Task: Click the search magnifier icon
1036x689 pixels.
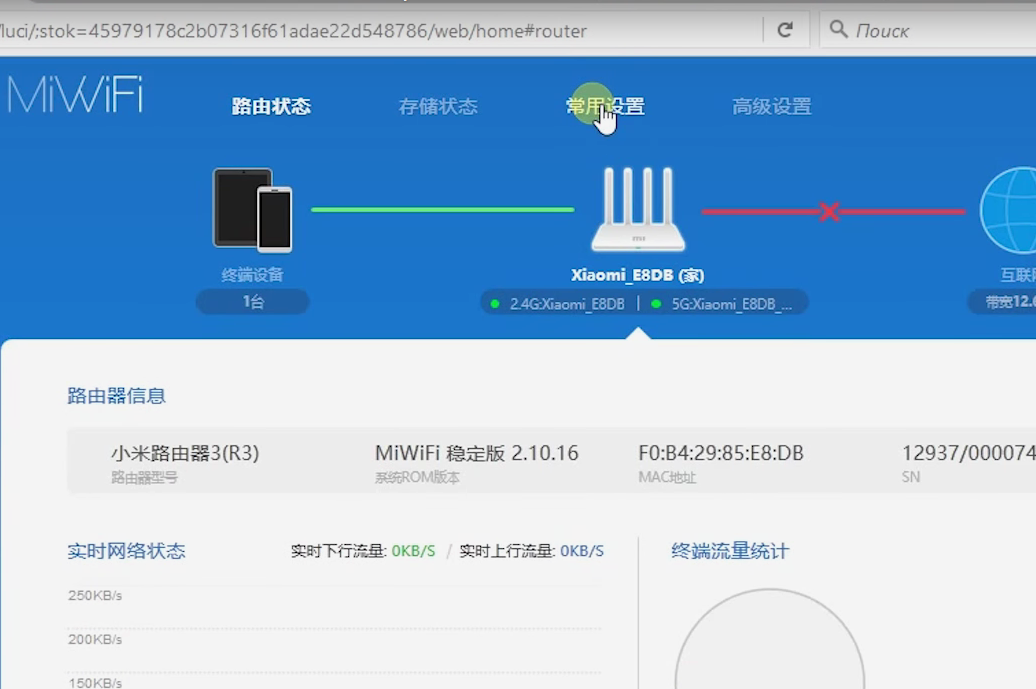Action: click(x=838, y=29)
